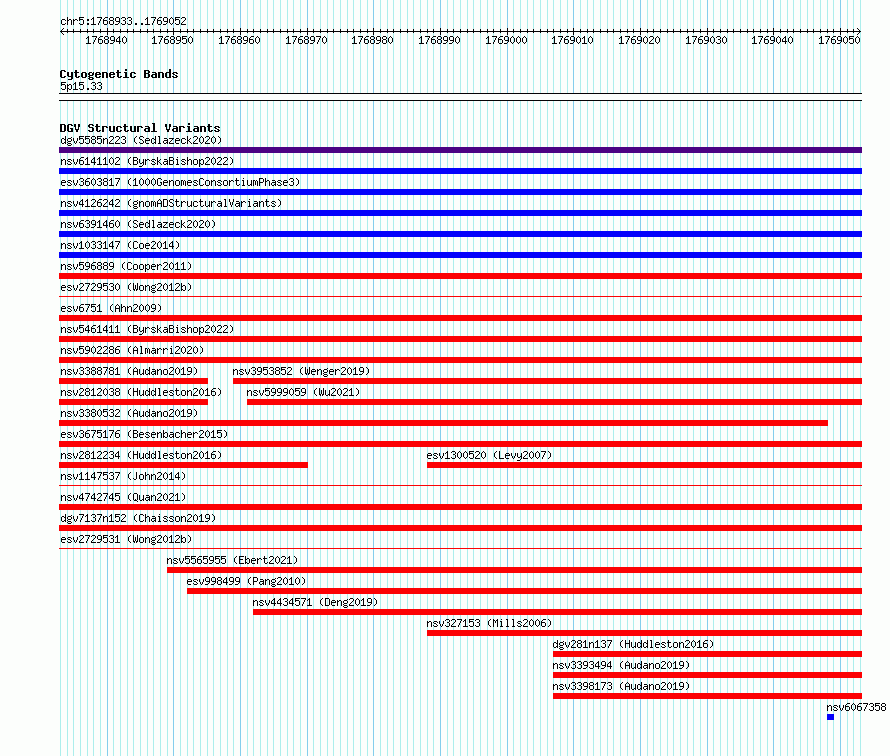This screenshot has height=756, width=890.
Task: Select nsv3388781 (Audano2019) variant
Action: click(129, 371)
